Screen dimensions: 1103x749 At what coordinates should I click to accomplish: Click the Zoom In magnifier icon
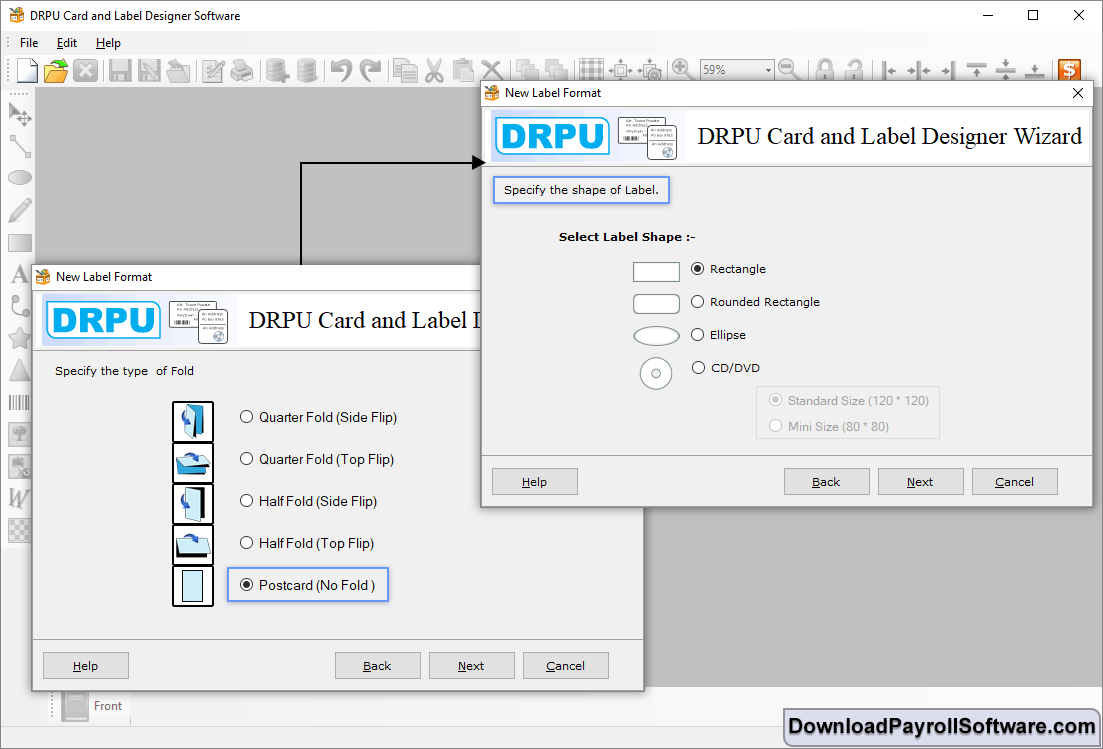coord(682,69)
